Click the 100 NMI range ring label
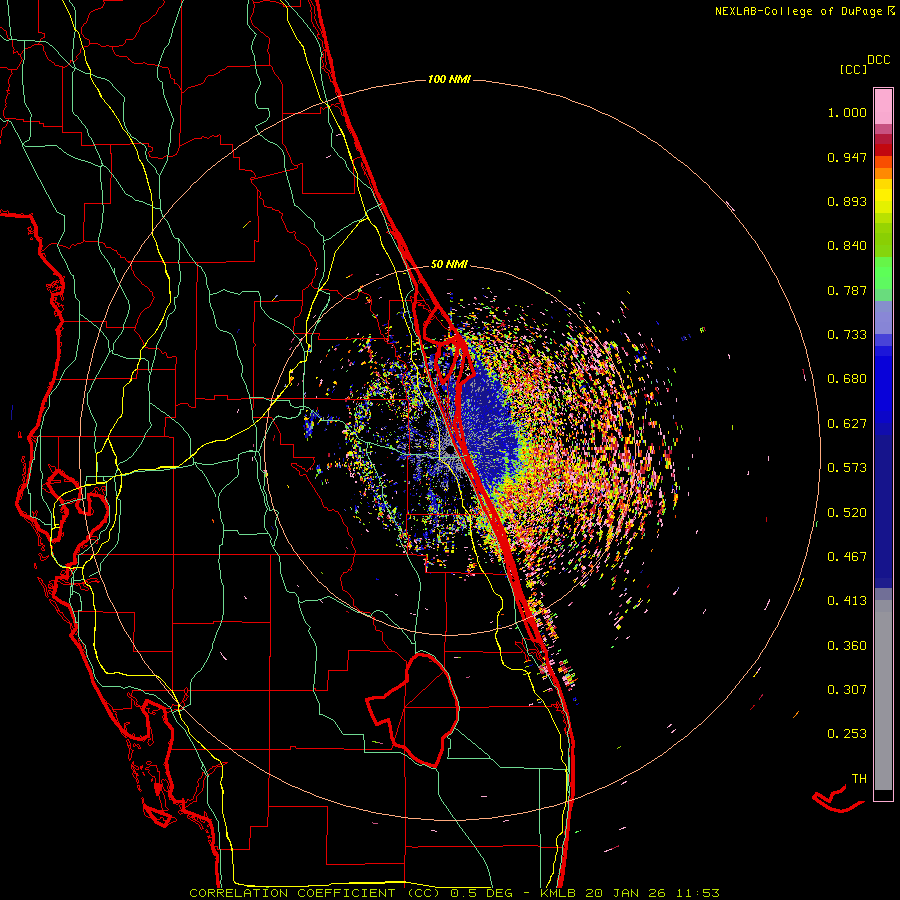 click(x=449, y=79)
